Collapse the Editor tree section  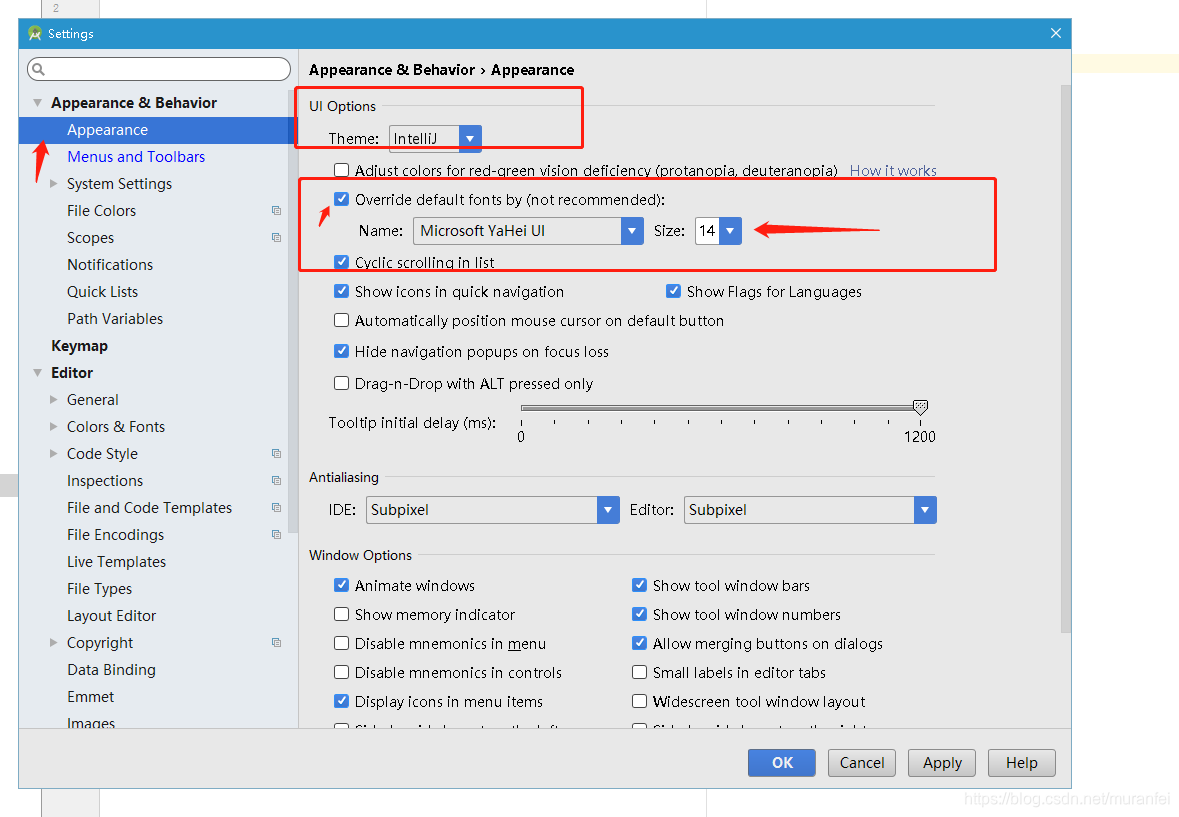38,373
